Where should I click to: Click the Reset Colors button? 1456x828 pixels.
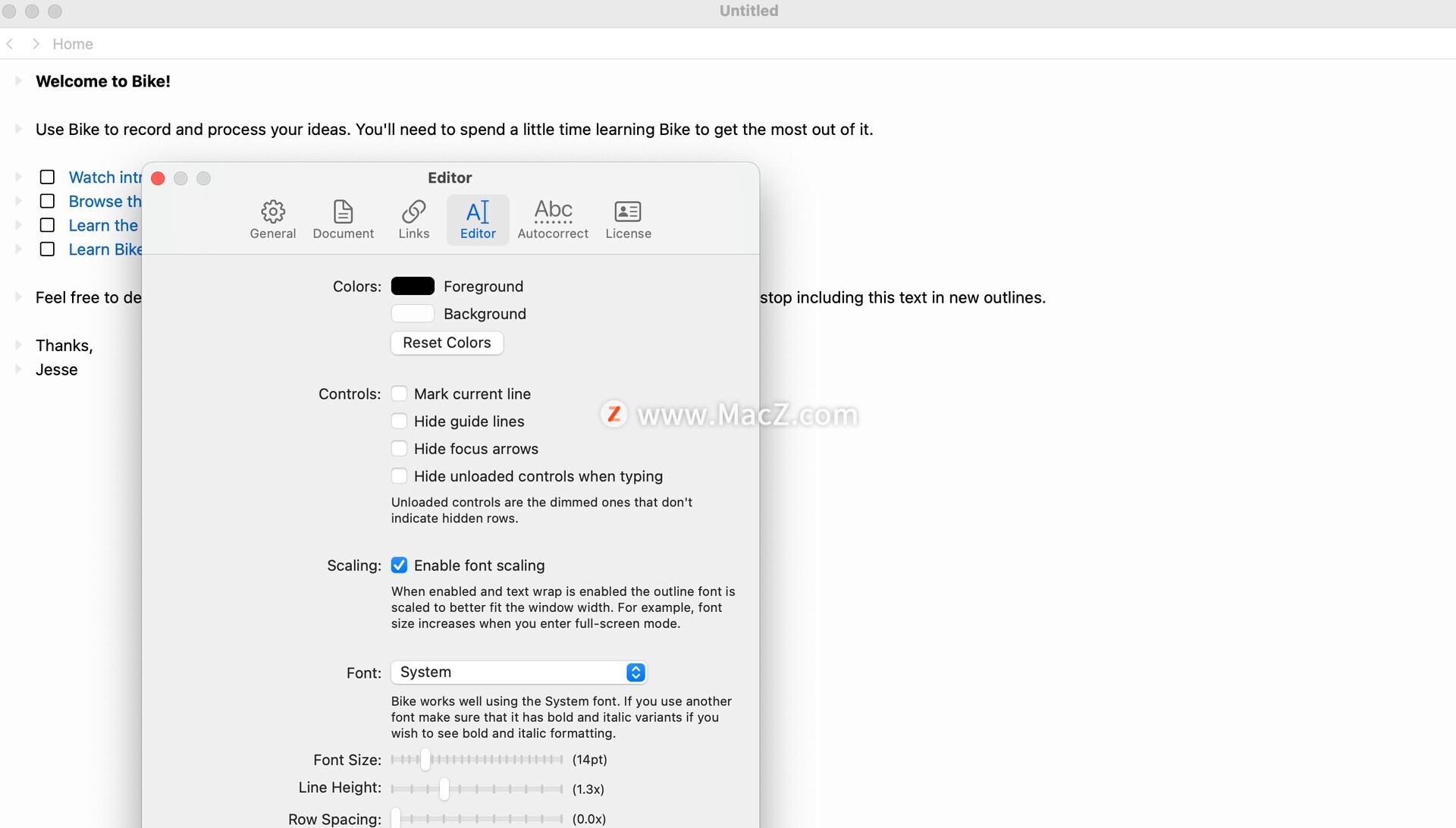(x=447, y=343)
